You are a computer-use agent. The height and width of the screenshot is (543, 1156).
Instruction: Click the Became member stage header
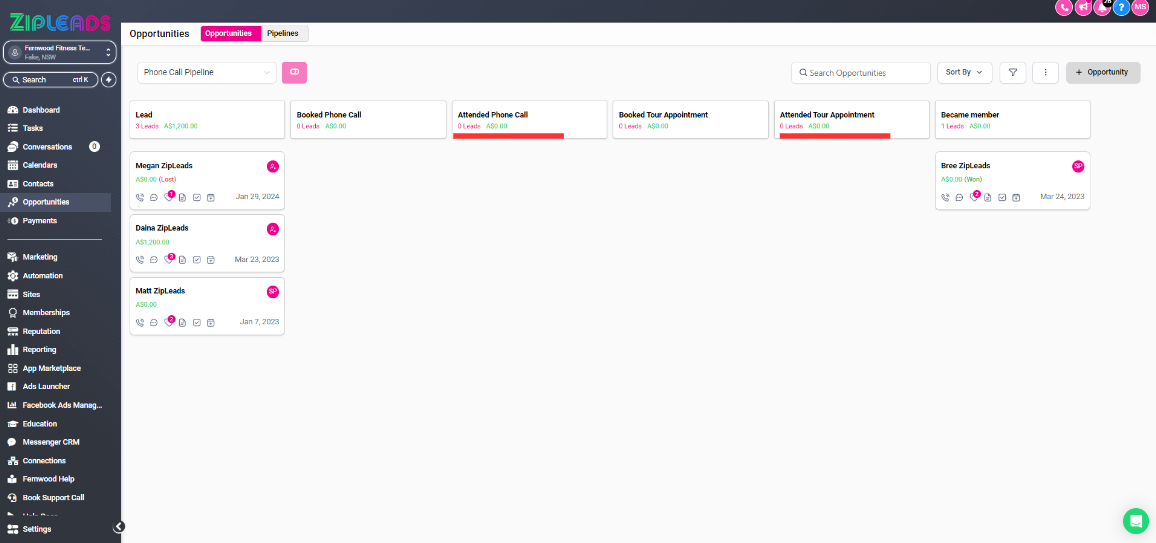tap(1012, 119)
